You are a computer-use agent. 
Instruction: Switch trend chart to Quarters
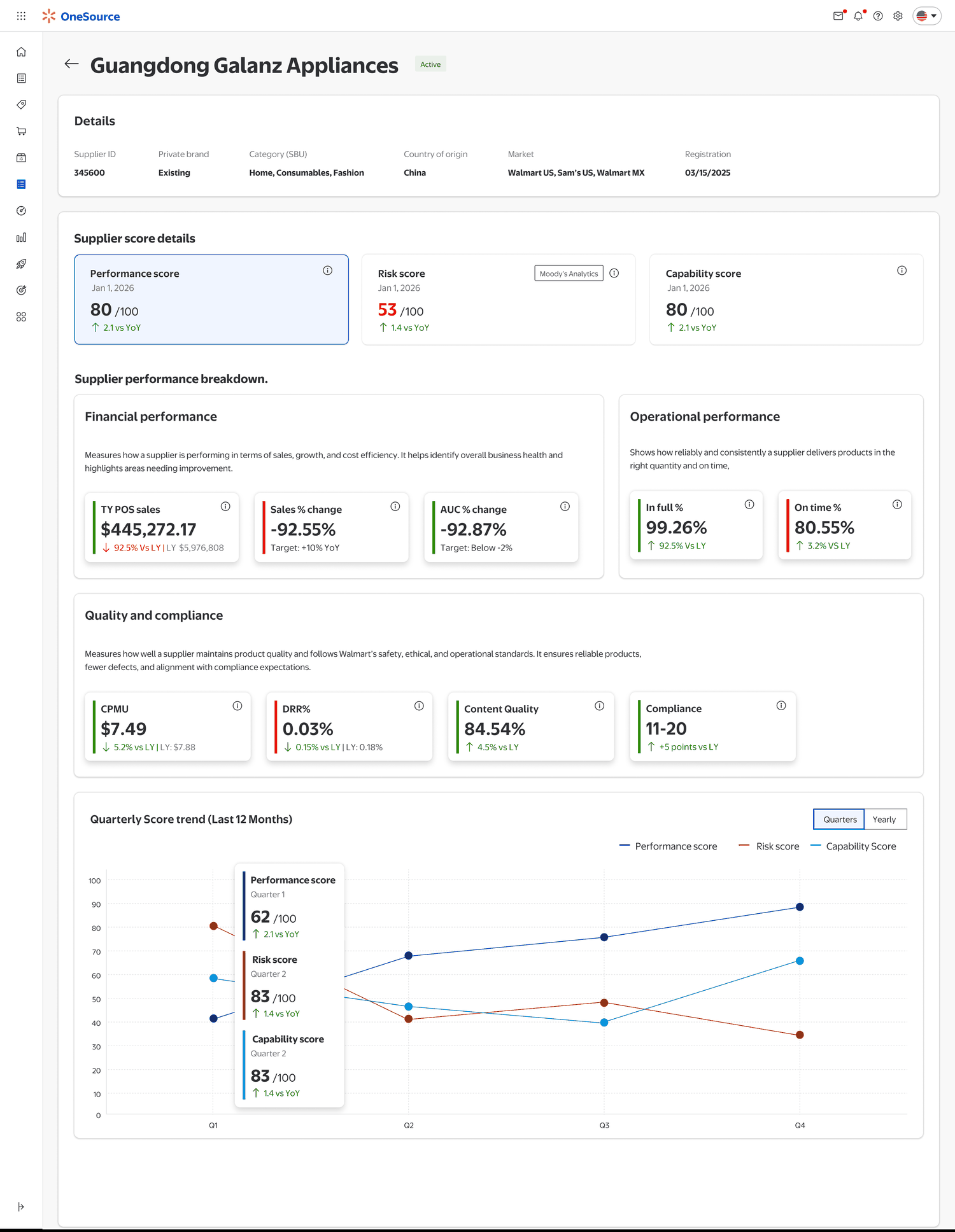point(839,819)
